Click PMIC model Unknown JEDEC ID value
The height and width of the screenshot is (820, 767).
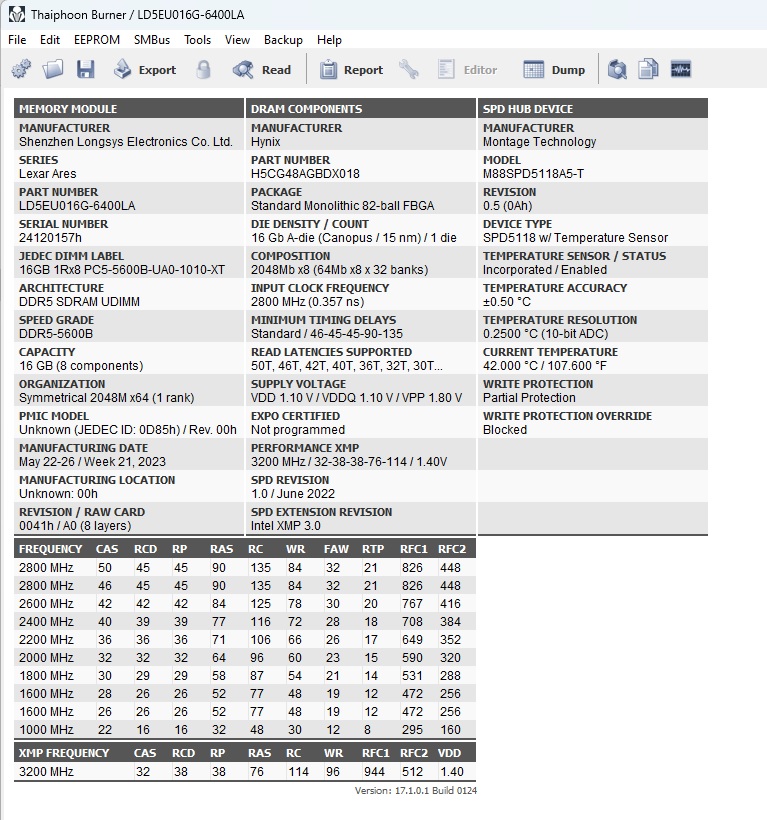[x=128, y=429]
